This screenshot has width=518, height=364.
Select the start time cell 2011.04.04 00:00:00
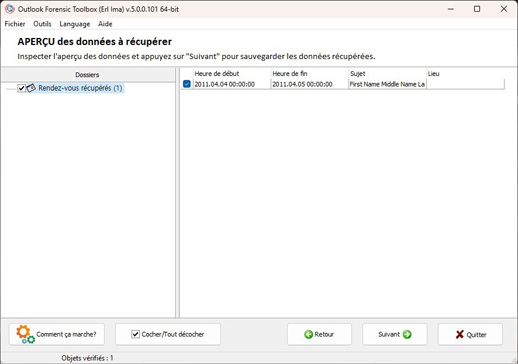click(231, 84)
